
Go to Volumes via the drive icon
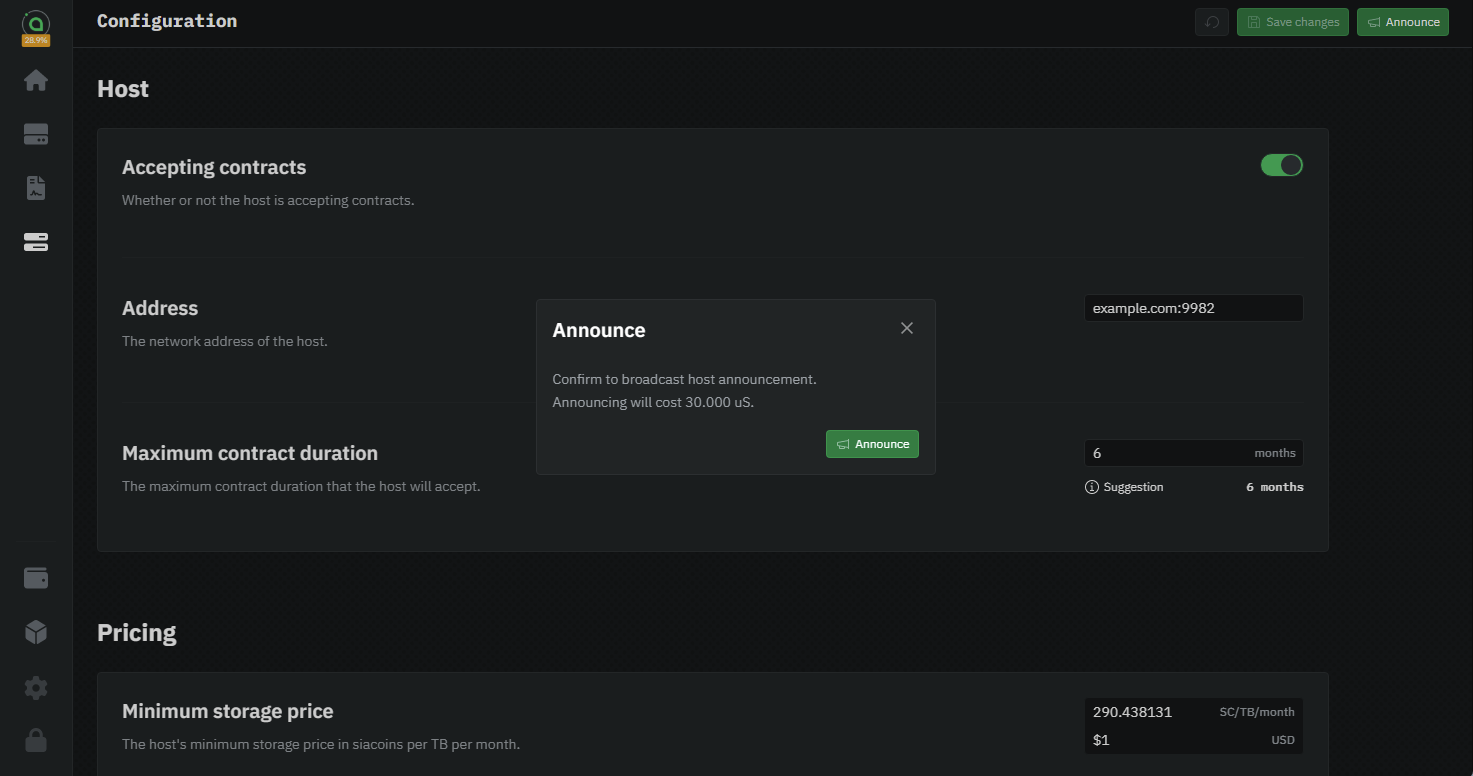click(36, 134)
